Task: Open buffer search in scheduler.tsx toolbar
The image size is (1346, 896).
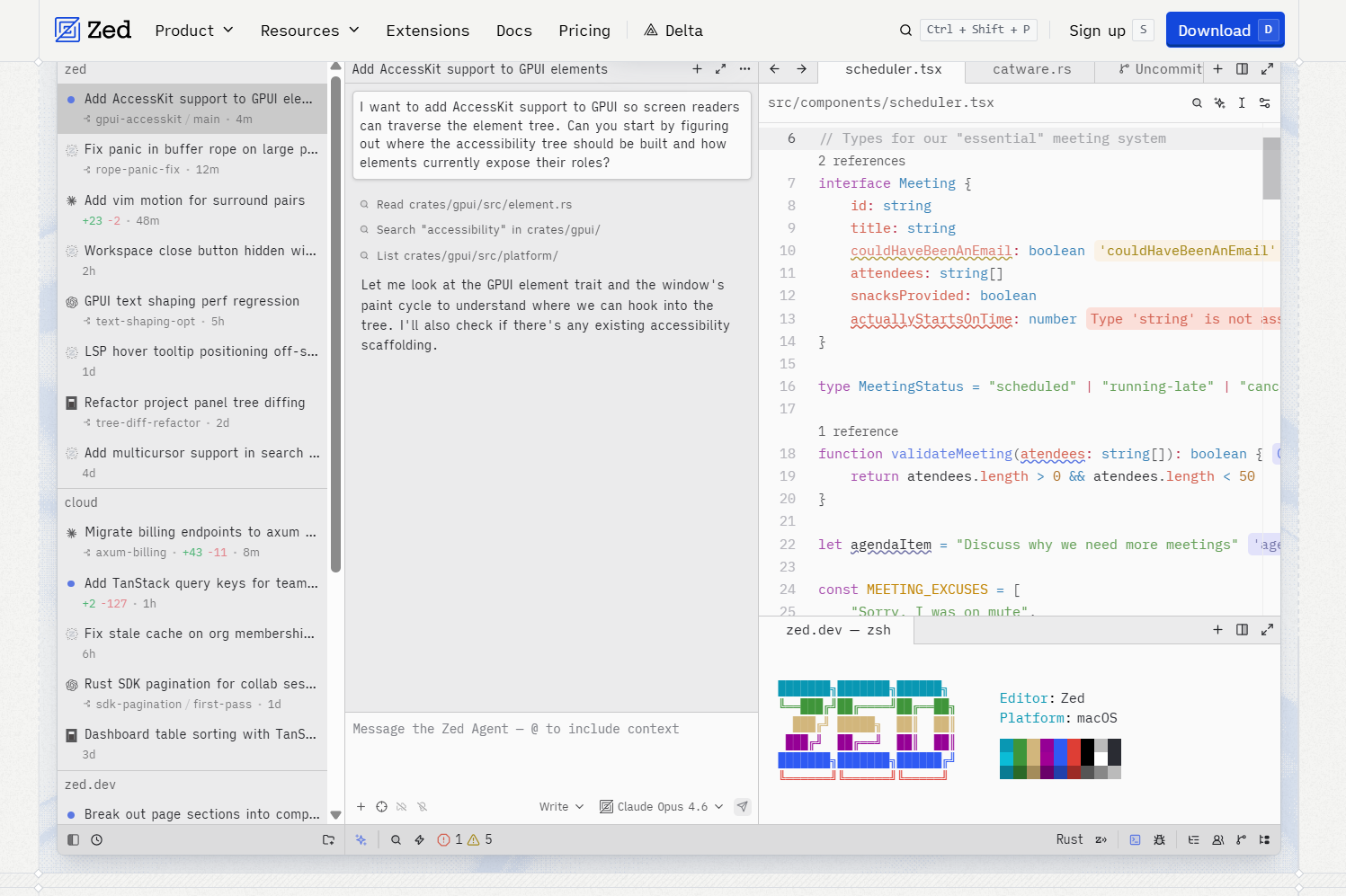Action: click(x=1197, y=103)
